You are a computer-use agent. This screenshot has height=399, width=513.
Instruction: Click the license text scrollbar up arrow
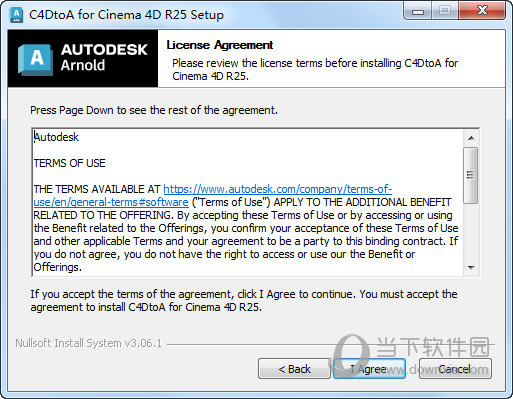471,138
